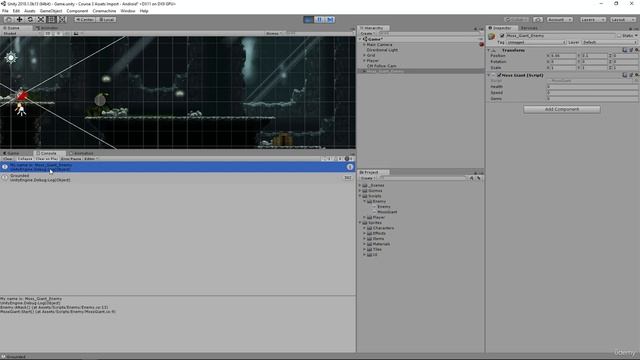Toggle Center pivot mode button

pyautogui.click(x=84, y=19)
